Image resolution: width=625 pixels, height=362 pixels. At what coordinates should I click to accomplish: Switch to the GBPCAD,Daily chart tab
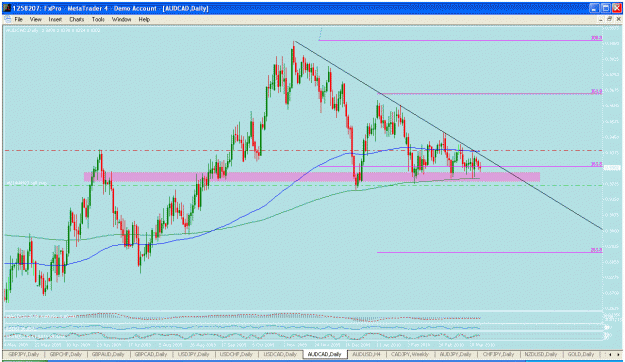click(151, 354)
